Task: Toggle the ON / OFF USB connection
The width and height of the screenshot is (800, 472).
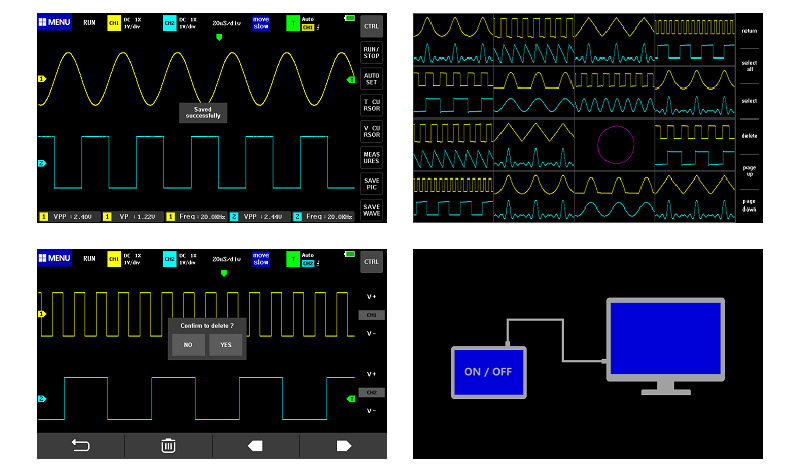Action: [488, 372]
